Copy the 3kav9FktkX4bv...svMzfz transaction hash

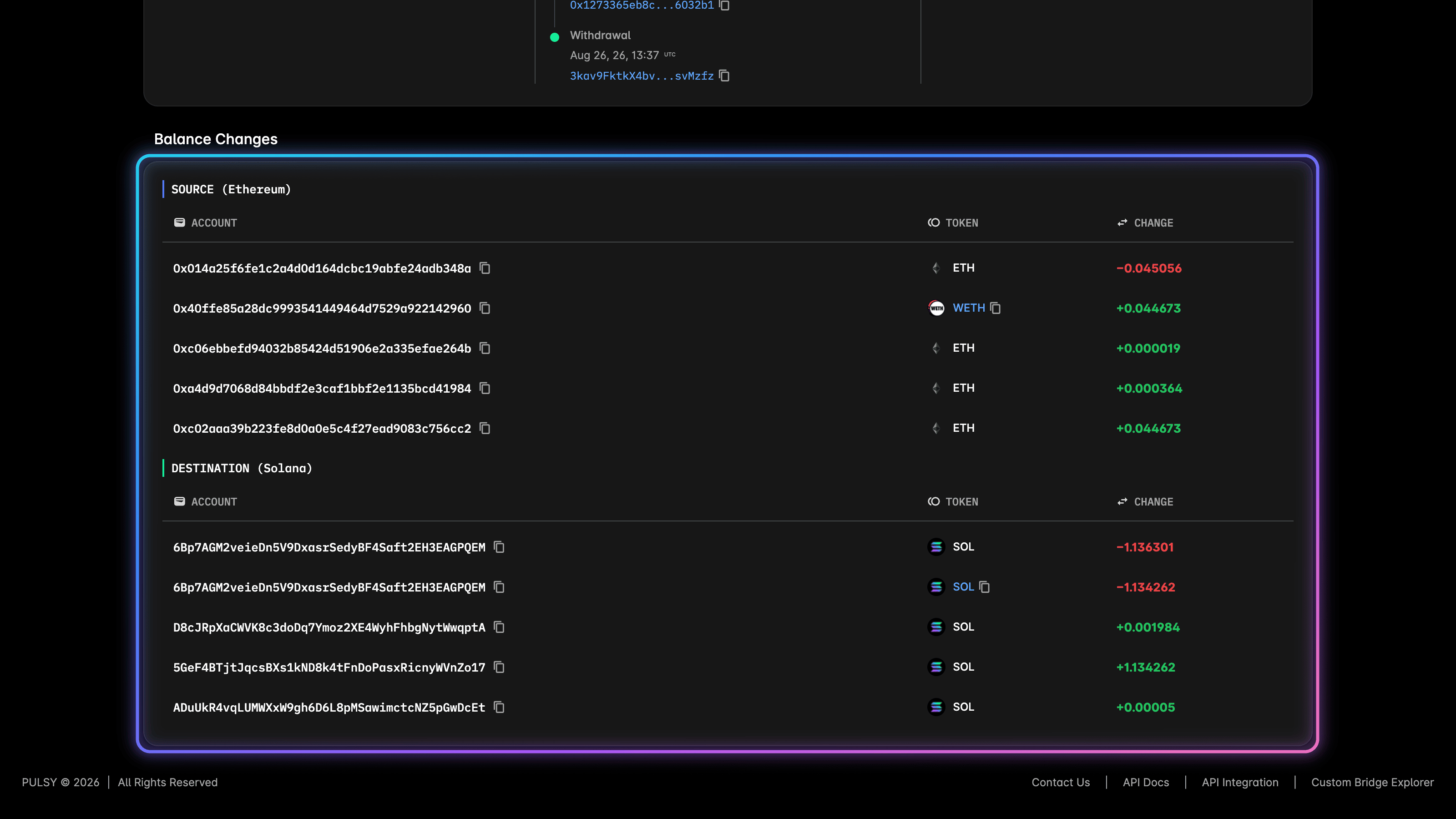coord(724,76)
